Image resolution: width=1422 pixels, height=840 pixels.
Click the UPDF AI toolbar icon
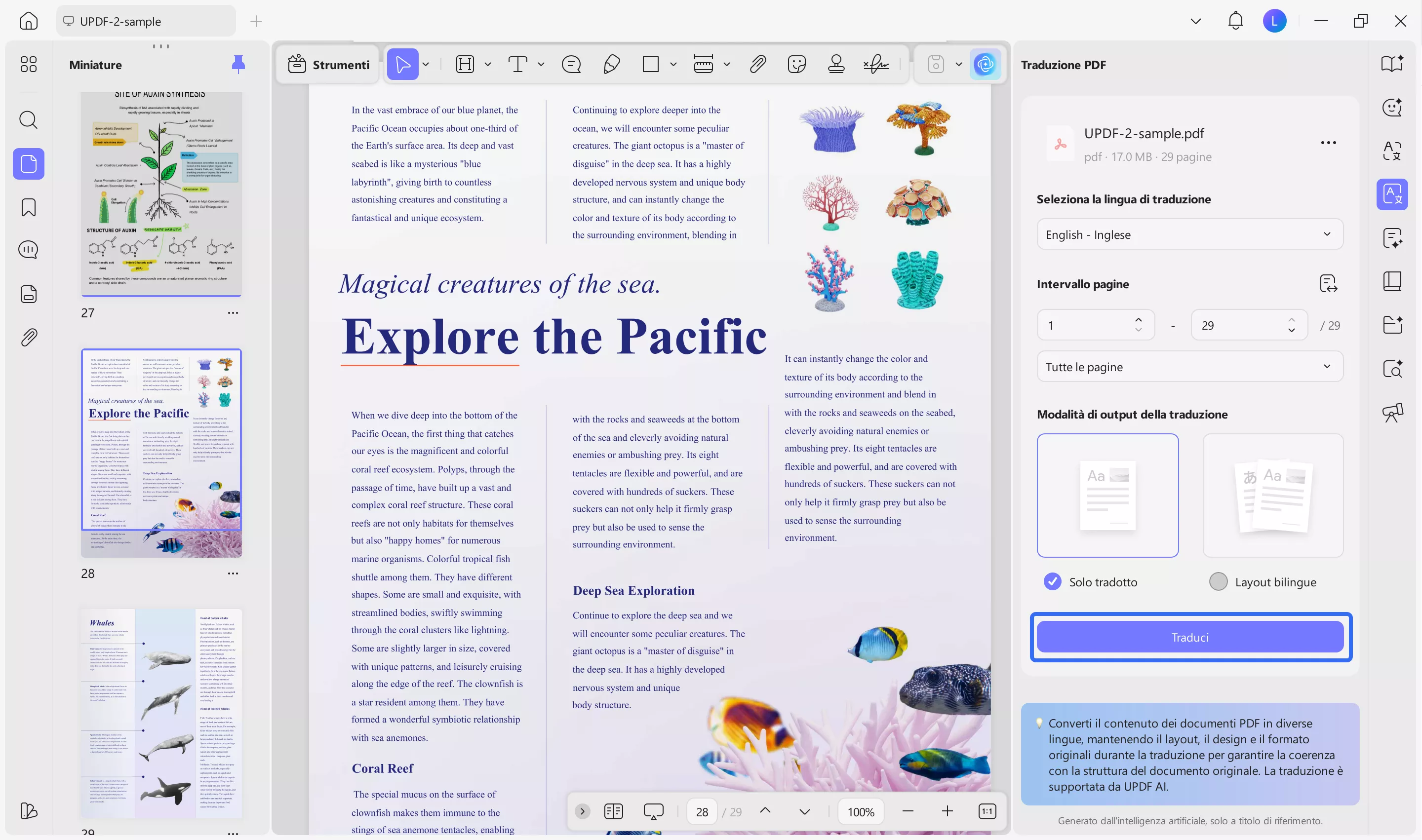[985, 65]
